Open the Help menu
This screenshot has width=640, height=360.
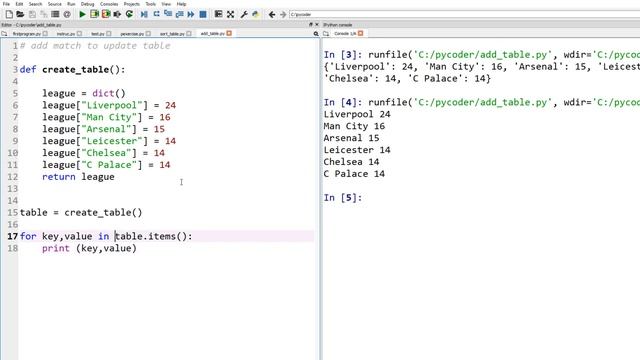point(181,4)
